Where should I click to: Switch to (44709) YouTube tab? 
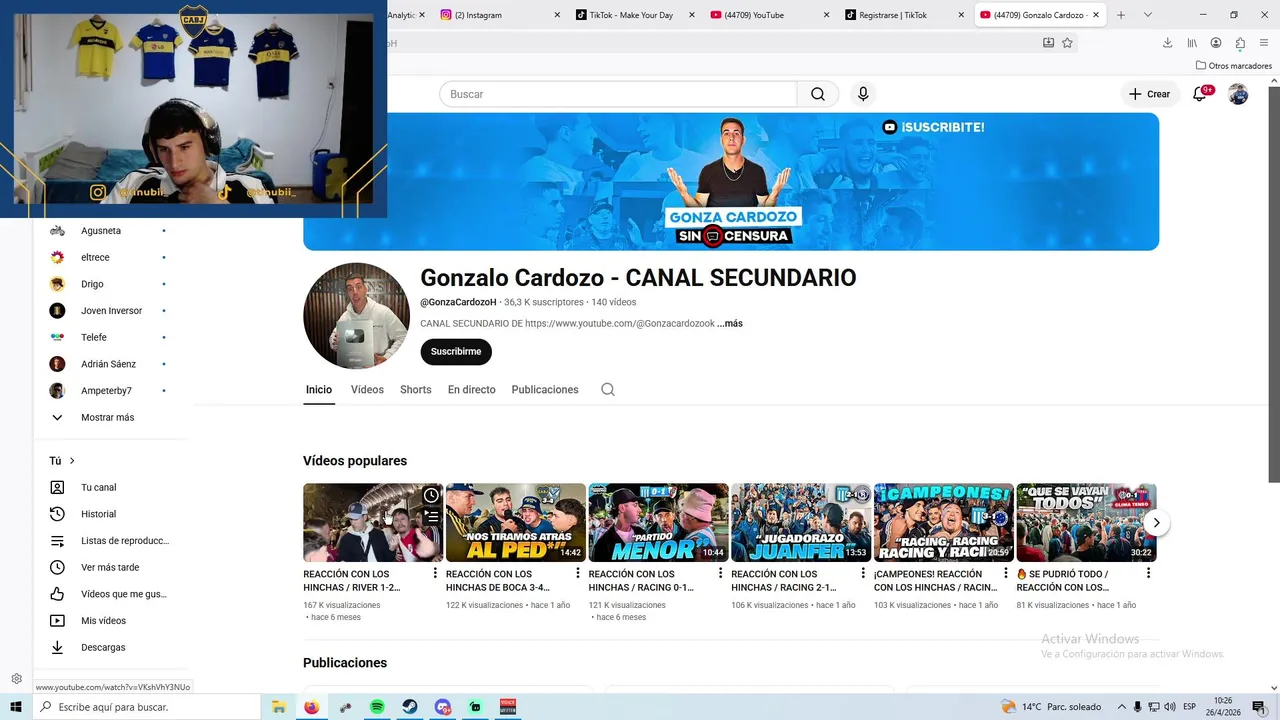pos(767,15)
